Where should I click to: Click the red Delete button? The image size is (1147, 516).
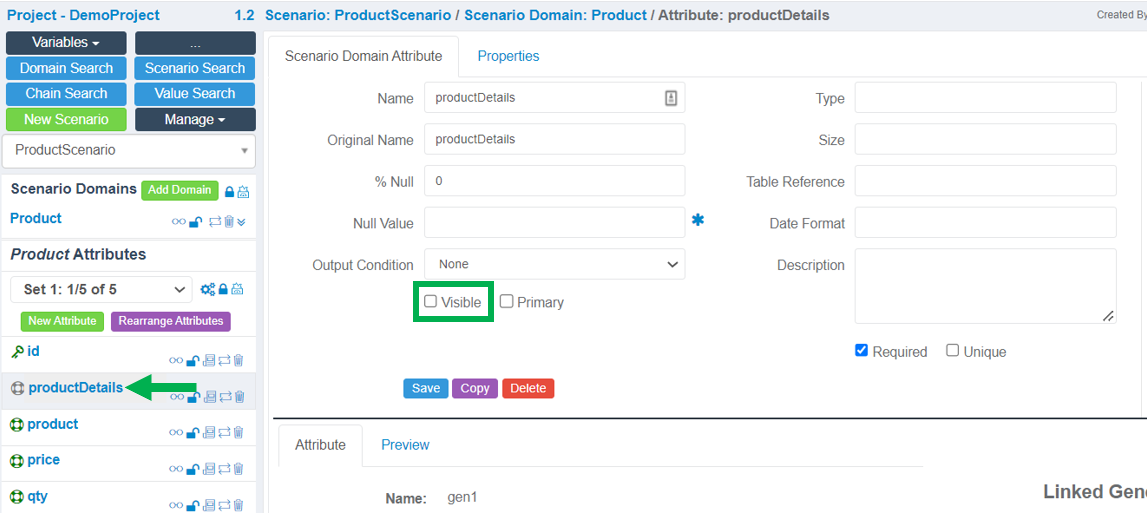(528, 389)
